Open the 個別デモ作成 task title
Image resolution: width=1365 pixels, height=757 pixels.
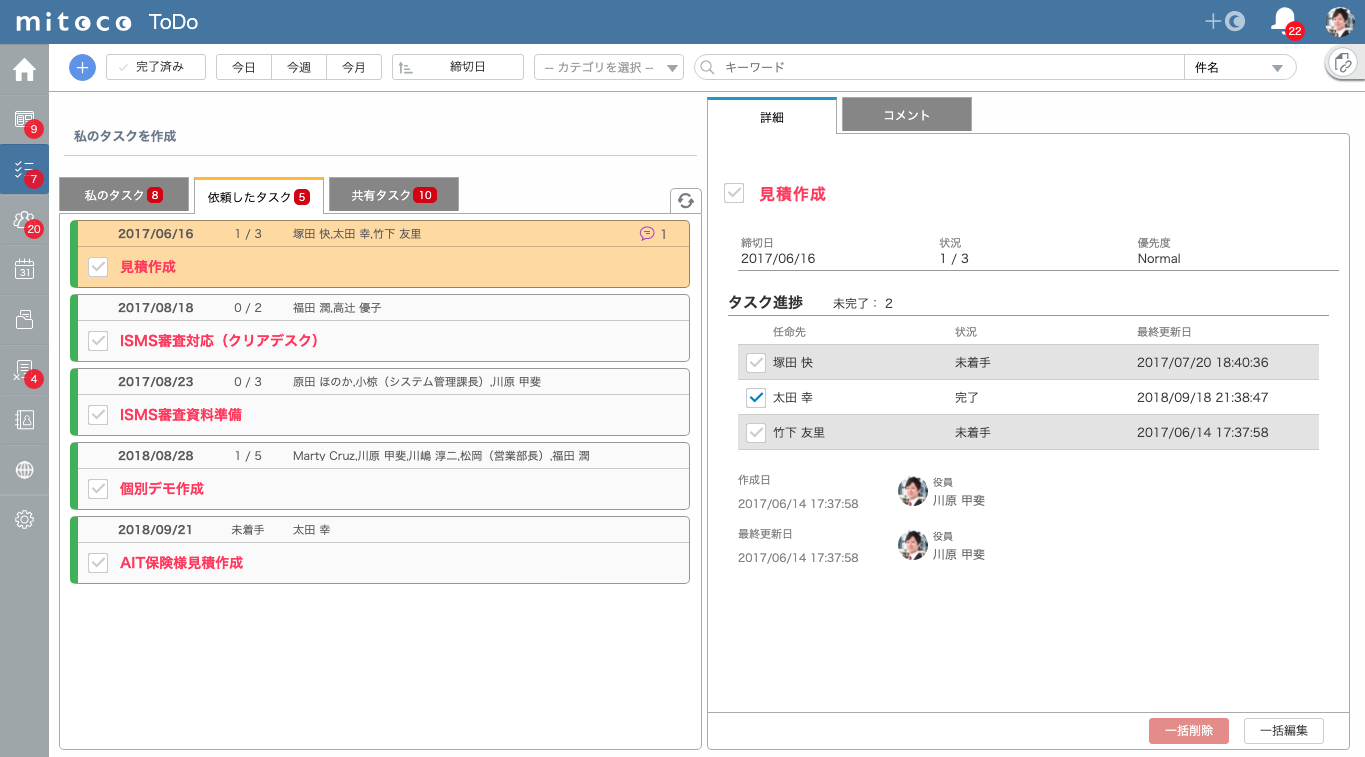click(x=162, y=489)
